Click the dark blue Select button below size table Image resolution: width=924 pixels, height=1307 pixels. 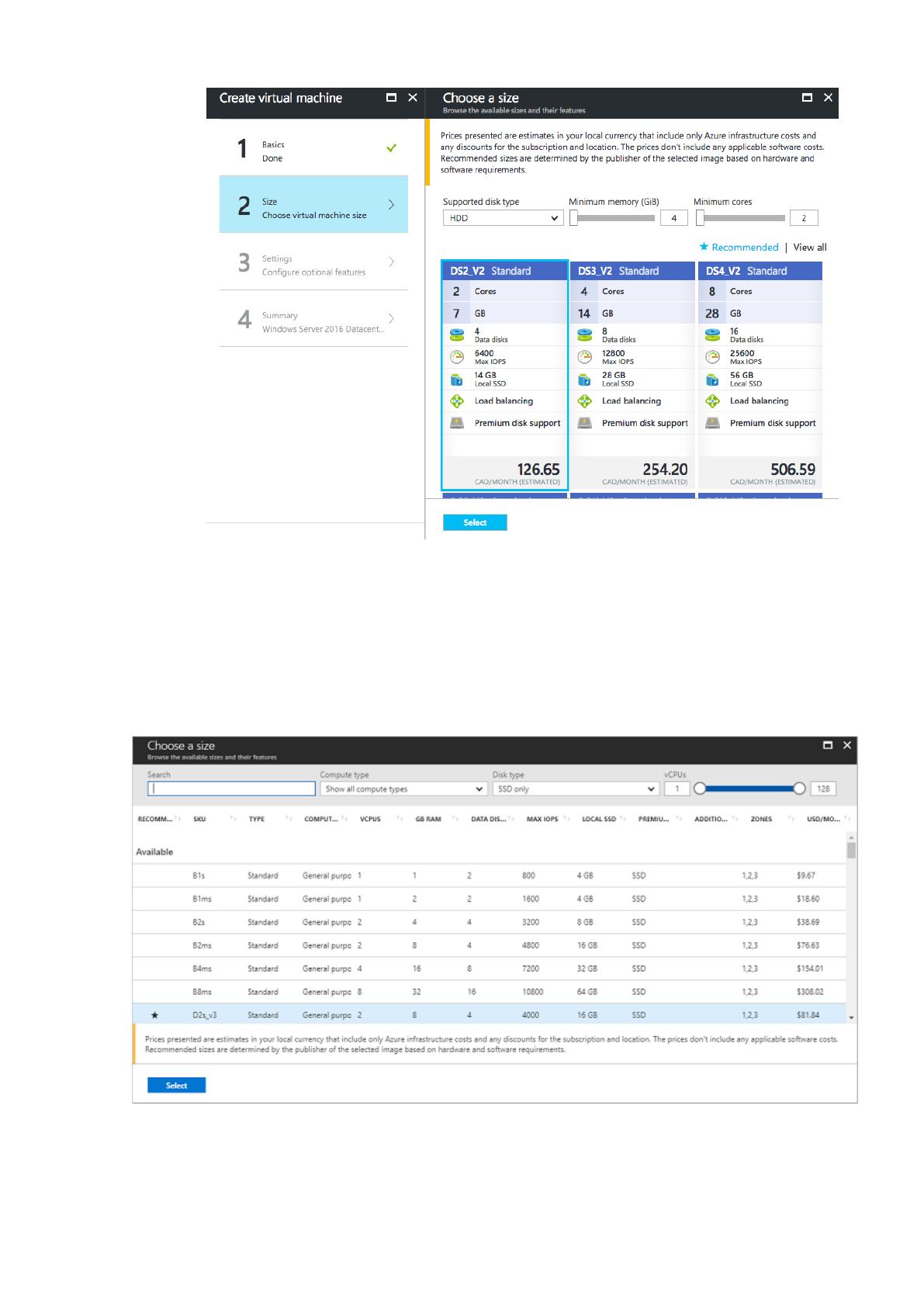point(176,1085)
